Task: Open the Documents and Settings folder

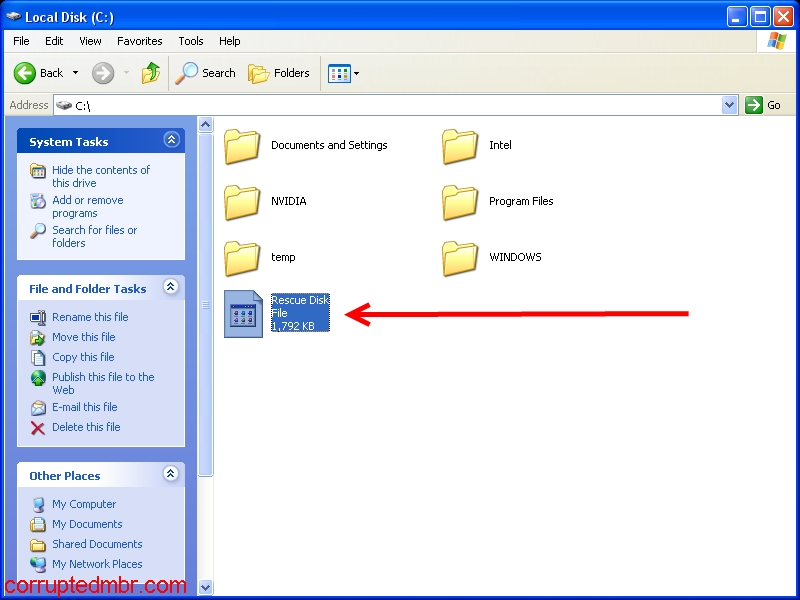Action: pyautogui.click(x=242, y=146)
